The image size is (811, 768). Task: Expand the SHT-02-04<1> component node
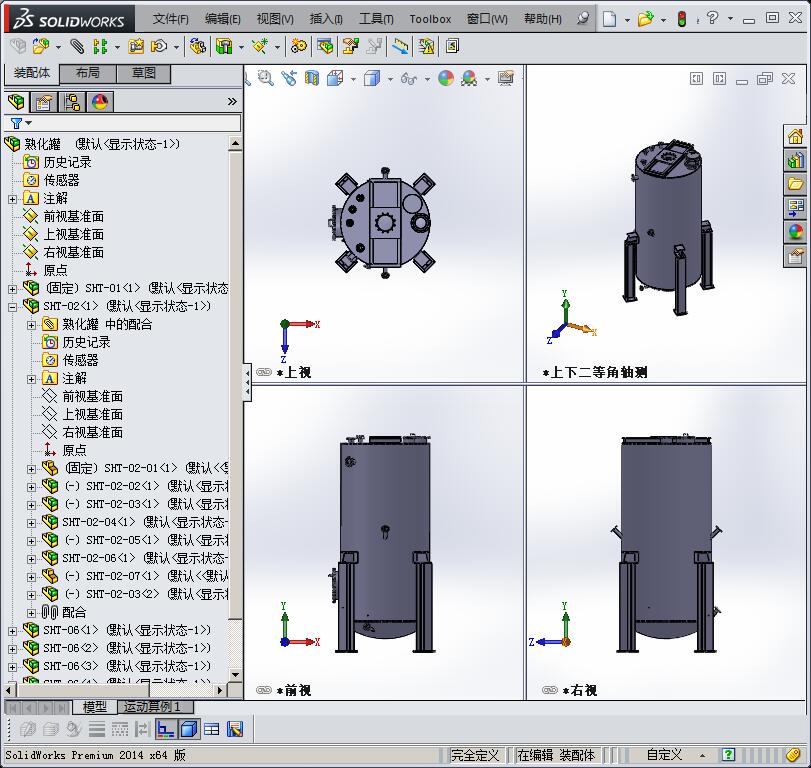click(32, 523)
